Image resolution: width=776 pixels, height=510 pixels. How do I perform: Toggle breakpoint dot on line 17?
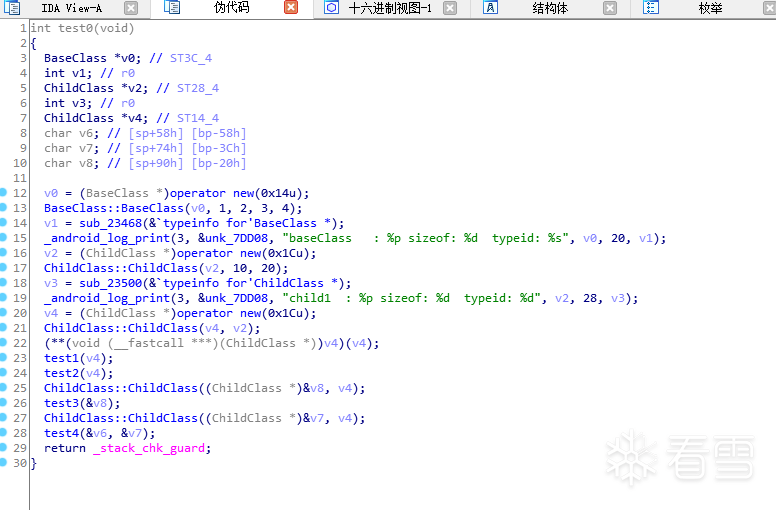pos(3,267)
